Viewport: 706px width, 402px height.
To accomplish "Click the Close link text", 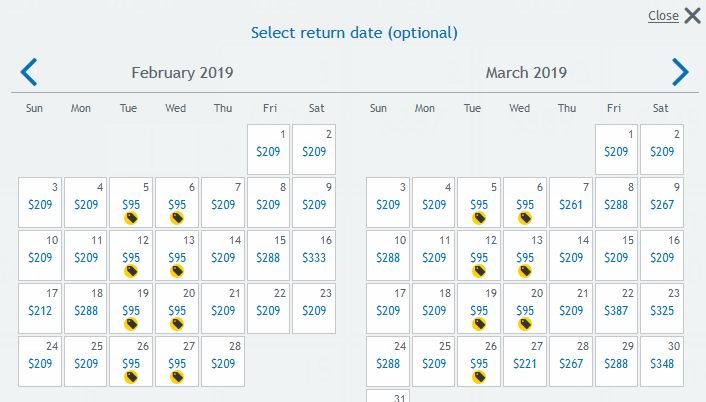I will (x=663, y=16).
